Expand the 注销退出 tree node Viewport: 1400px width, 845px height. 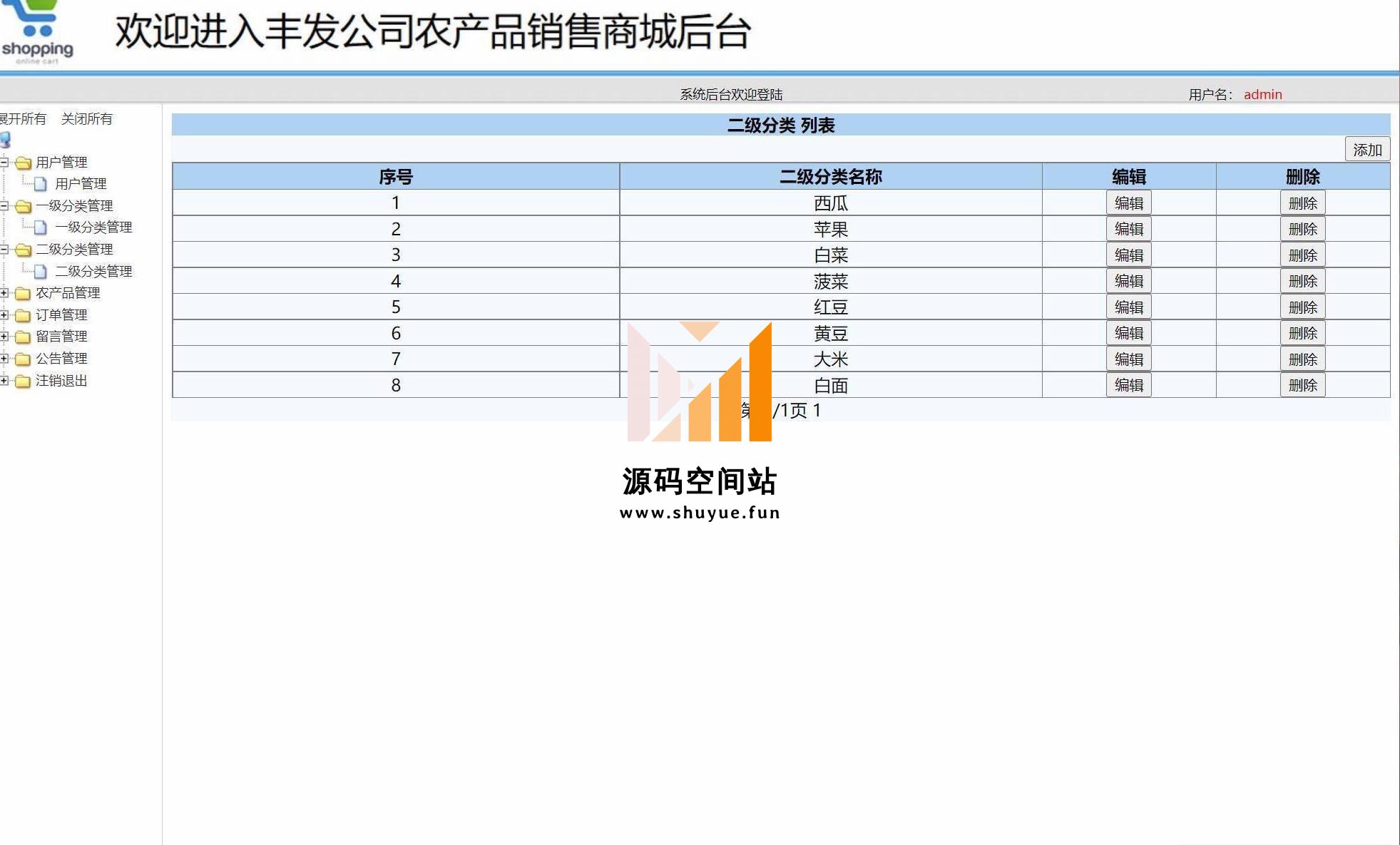pyautogui.click(x=4, y=381)
